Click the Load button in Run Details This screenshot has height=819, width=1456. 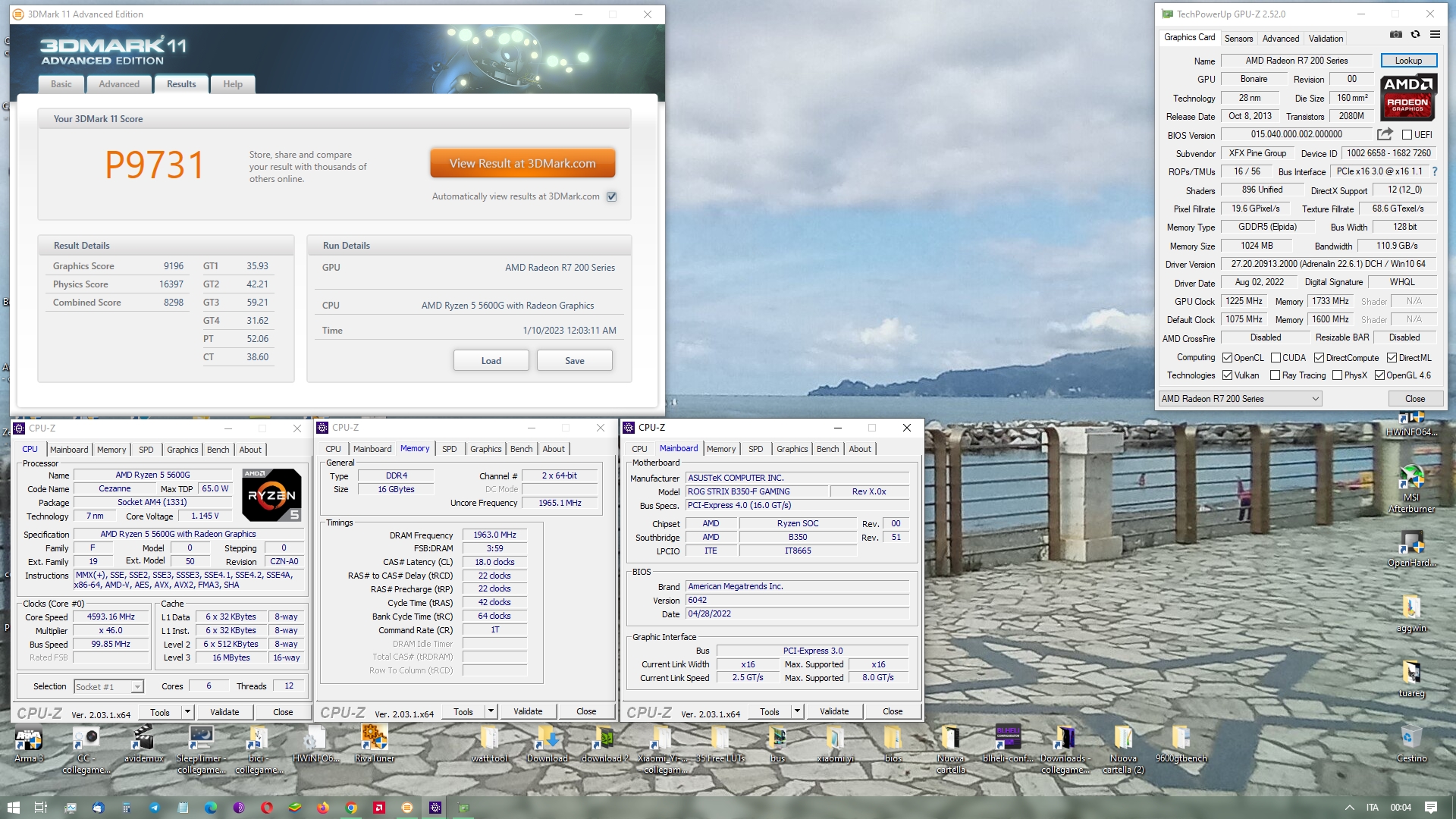tap(491, 360)
